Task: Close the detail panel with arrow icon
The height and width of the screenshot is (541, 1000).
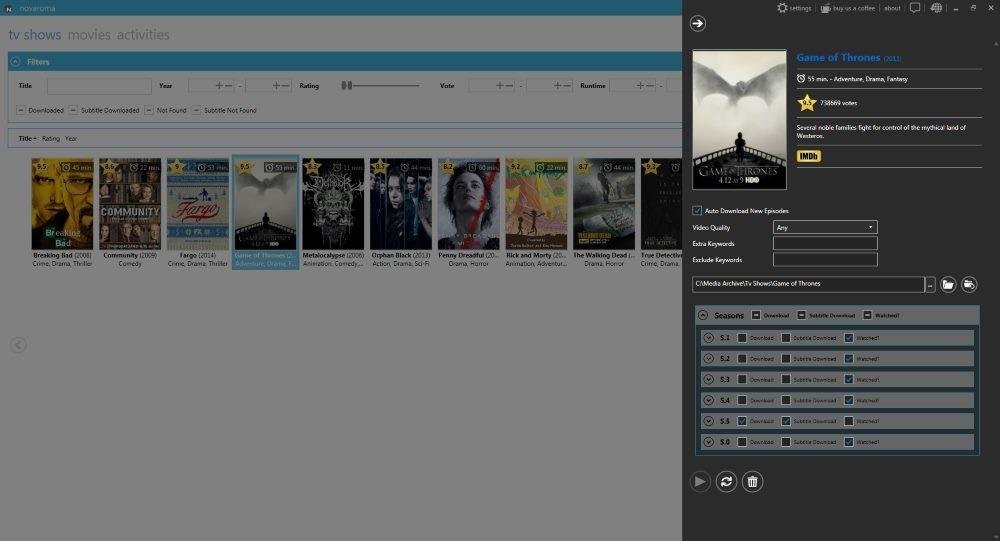Action: [x=698, y=24]
